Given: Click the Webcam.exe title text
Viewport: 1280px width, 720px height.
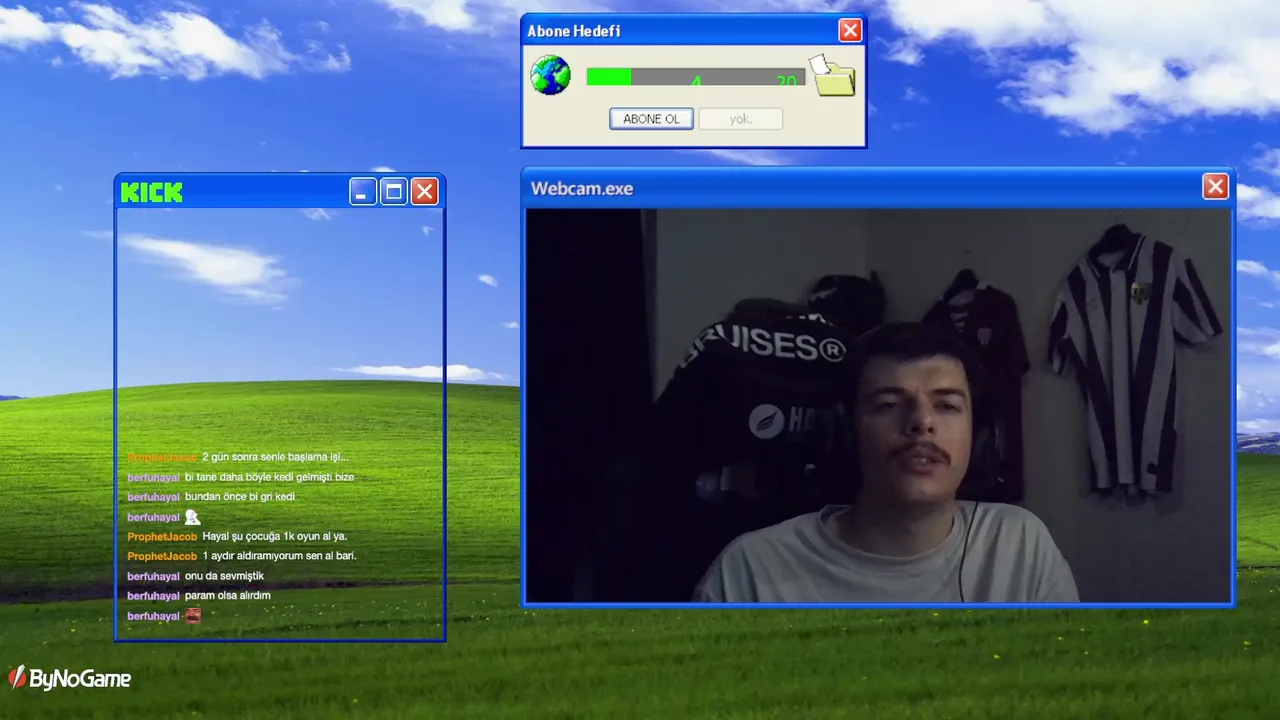Looking at the screenshot, I should point(582,188).
